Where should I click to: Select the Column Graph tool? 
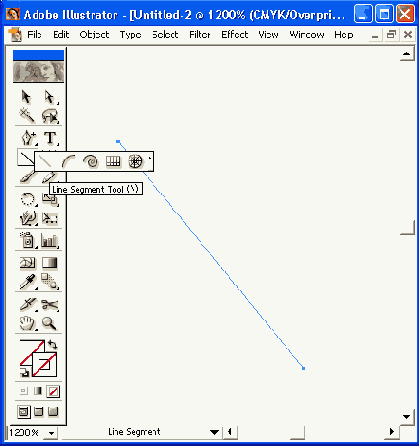[x=50, y=240]
